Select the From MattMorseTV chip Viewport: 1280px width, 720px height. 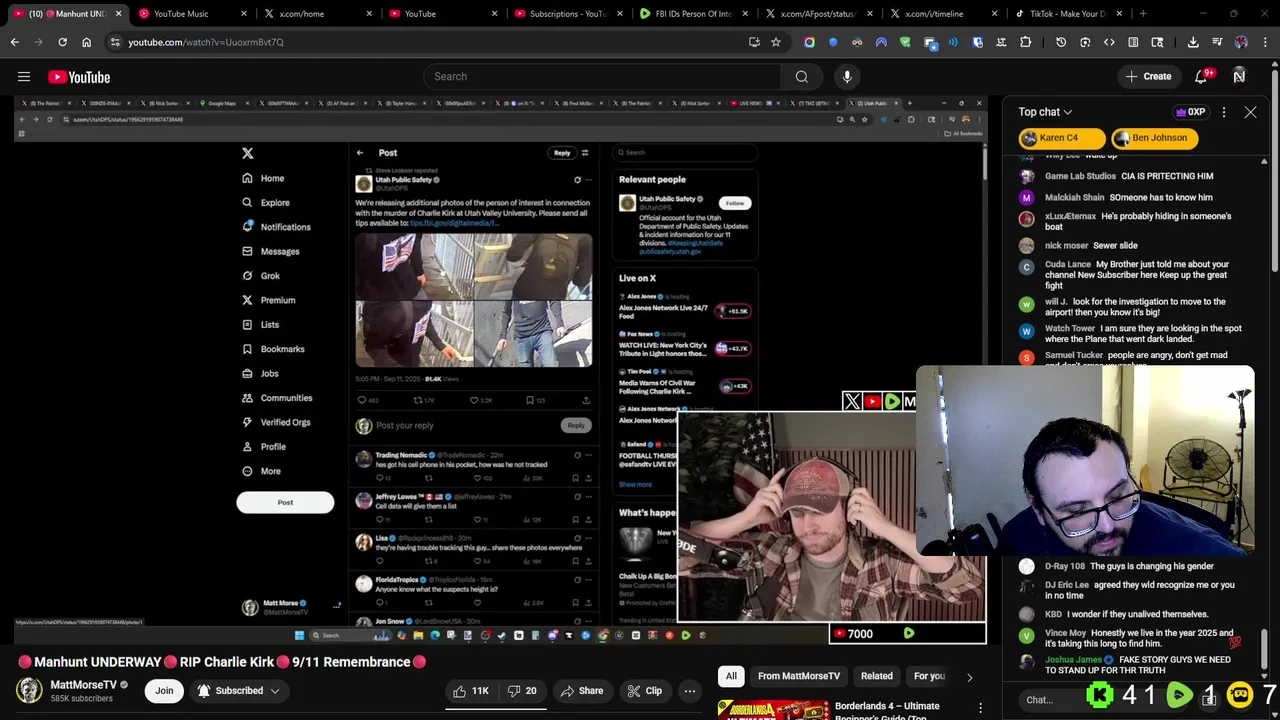click(799, 677)
